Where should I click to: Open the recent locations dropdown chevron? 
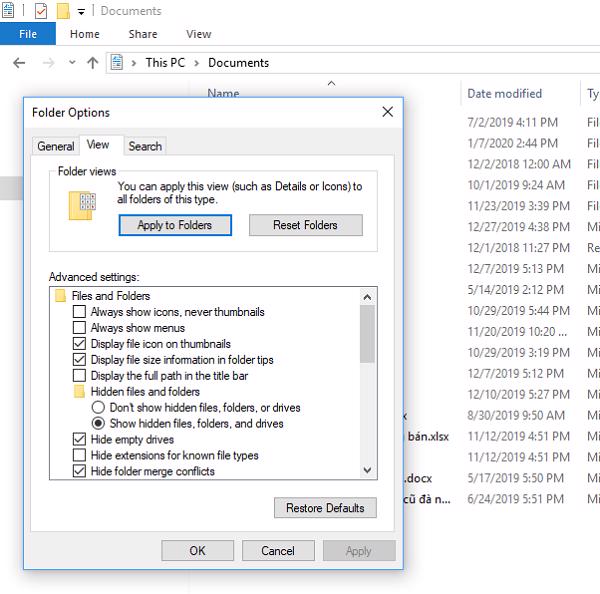coord(72,62)
